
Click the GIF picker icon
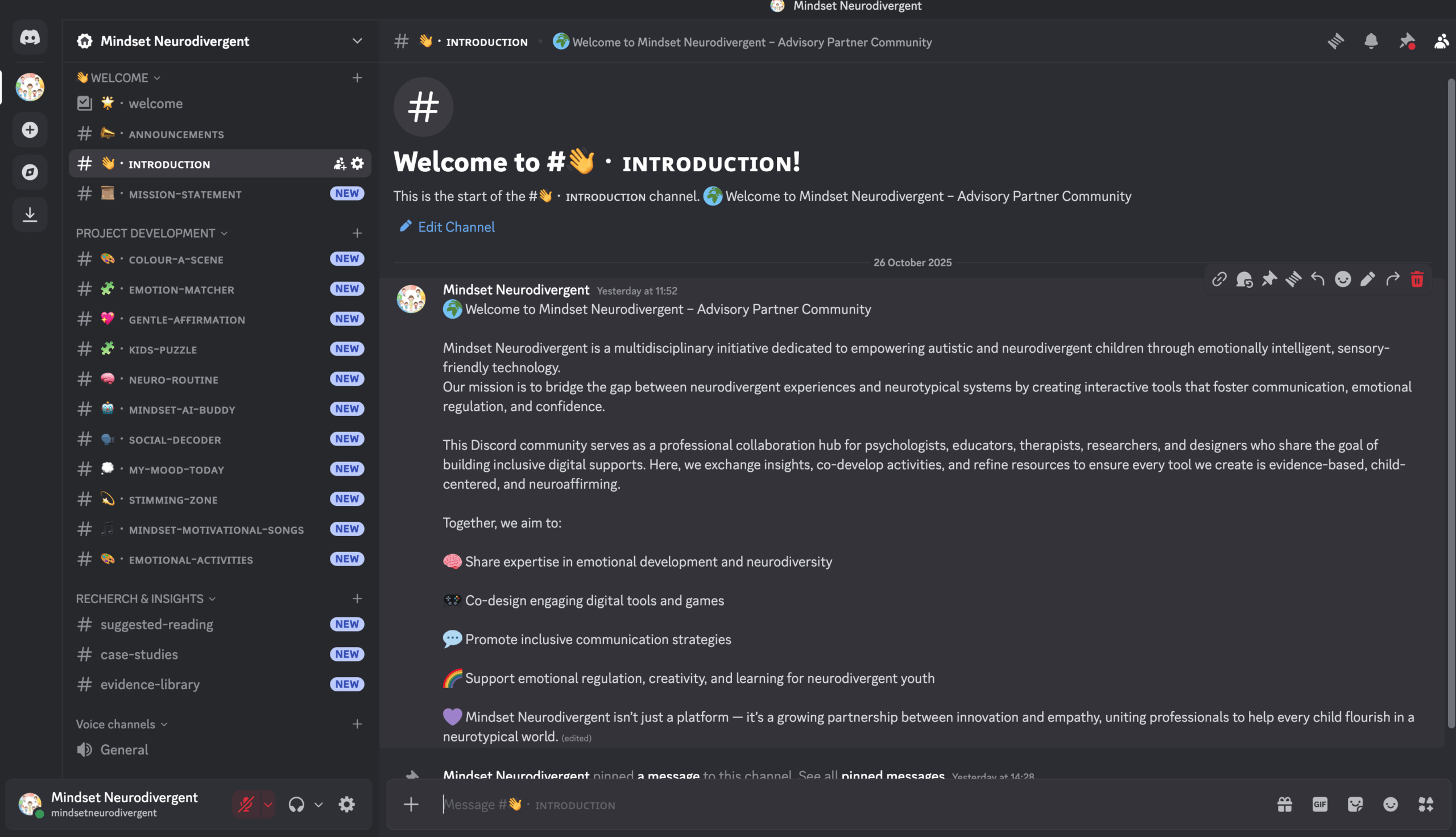[1320, 804]
